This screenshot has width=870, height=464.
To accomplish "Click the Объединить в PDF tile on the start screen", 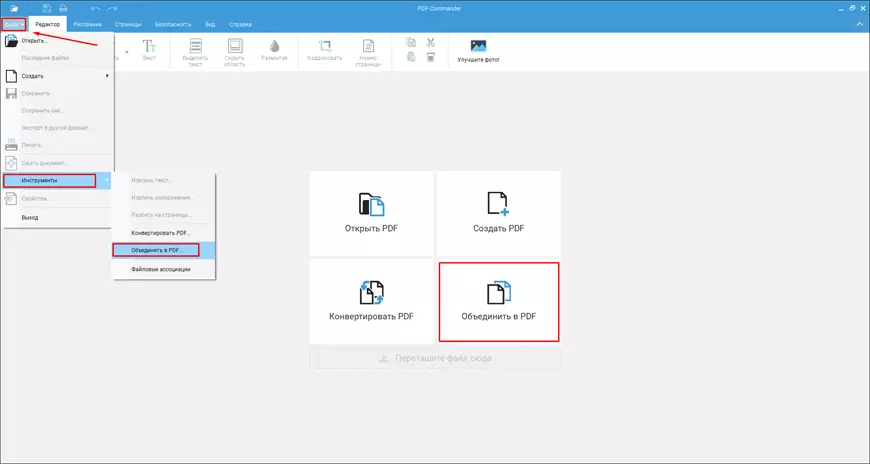I will (499, 302).
